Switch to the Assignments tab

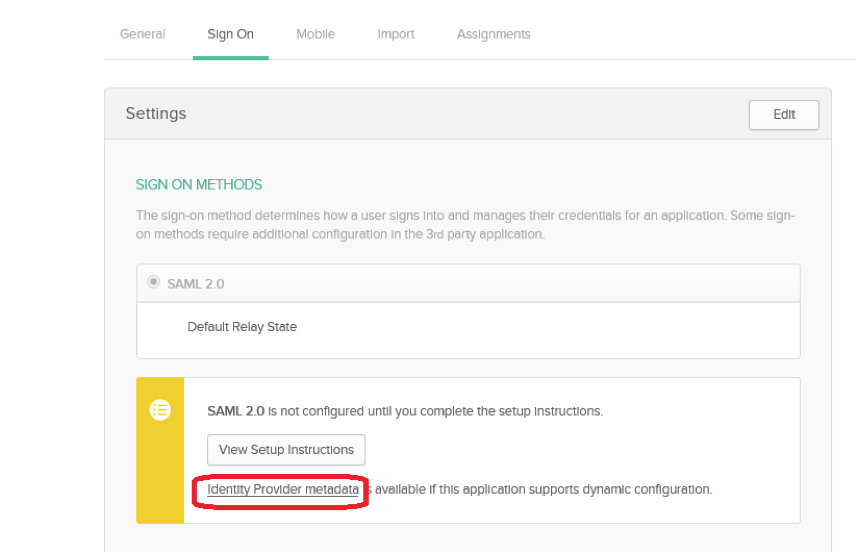[493, 34]
